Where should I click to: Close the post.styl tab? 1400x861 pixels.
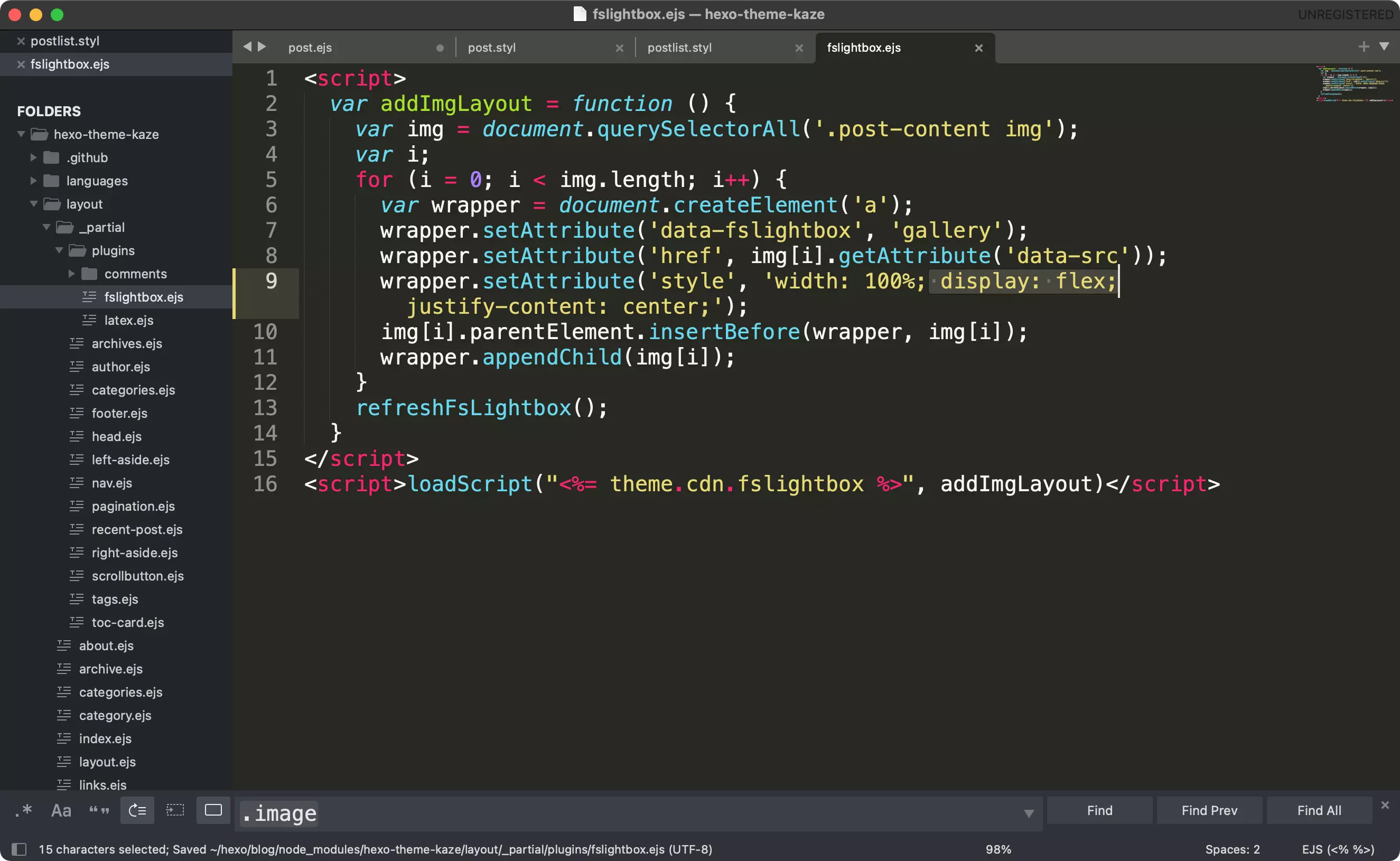coord(619,49)
